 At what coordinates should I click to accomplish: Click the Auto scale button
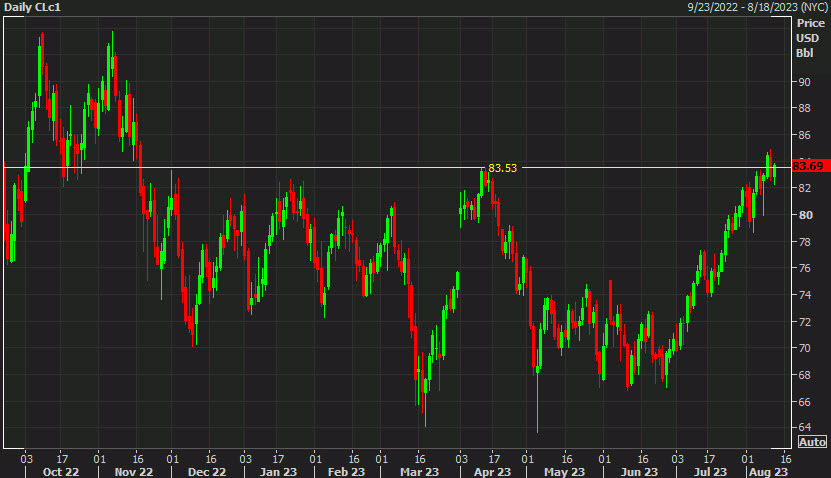(x=812, y=442)
